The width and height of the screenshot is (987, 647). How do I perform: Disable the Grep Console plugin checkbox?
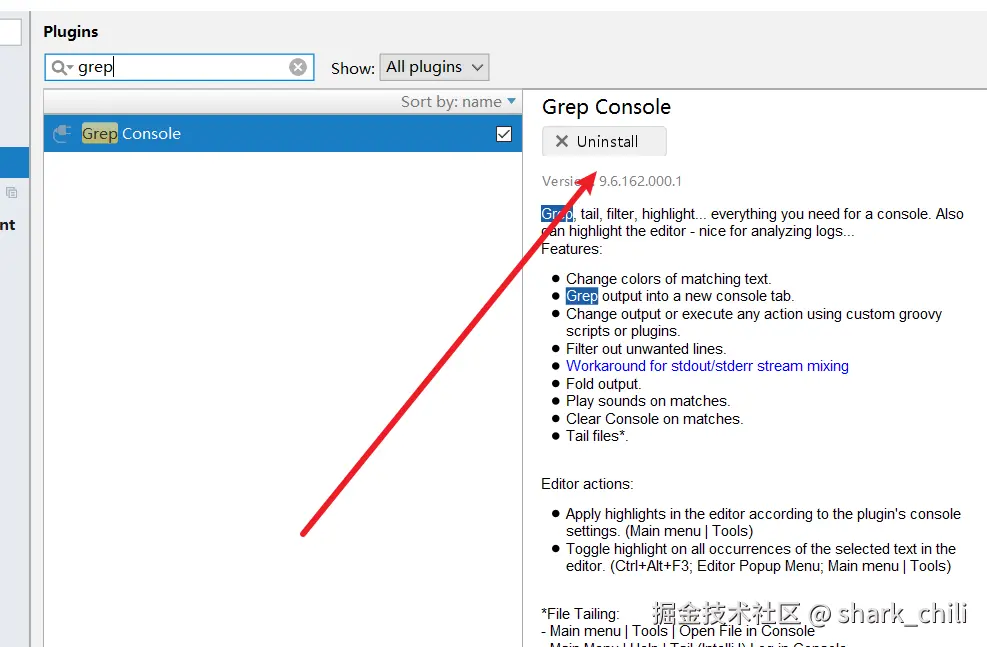(504, 134)
